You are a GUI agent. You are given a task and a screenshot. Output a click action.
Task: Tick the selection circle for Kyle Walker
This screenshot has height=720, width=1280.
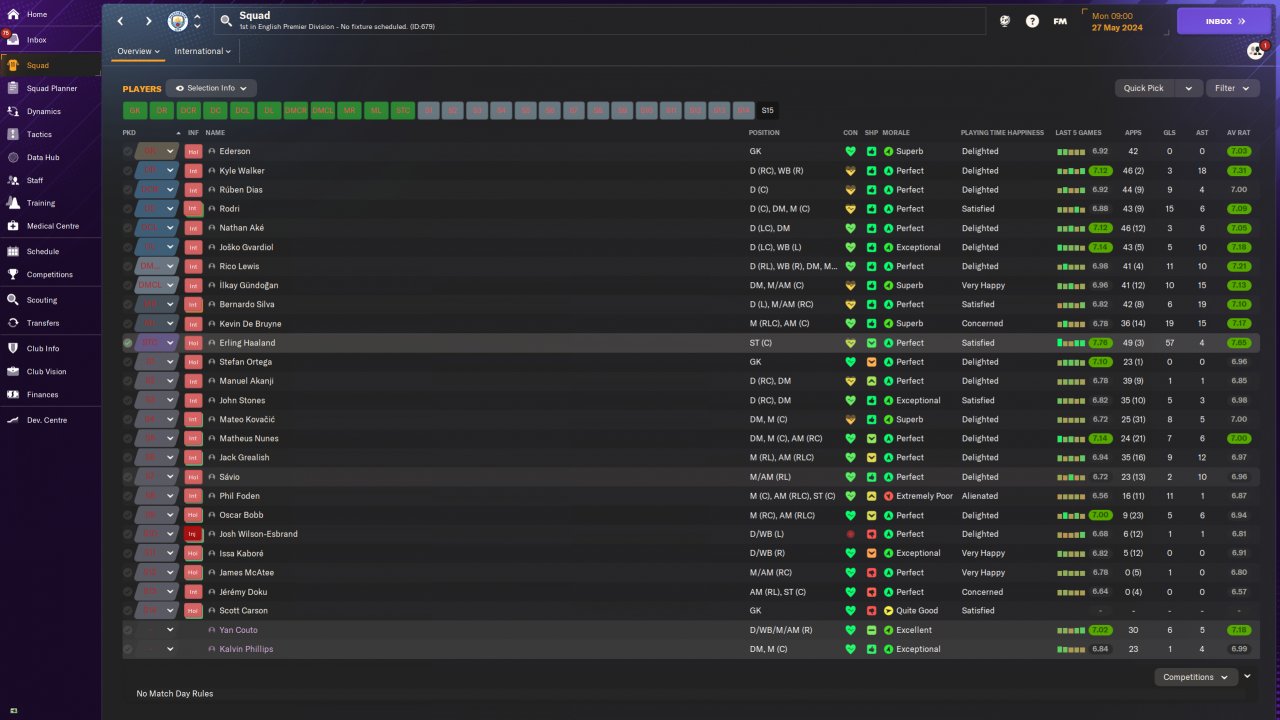click(x=128, y=171)
